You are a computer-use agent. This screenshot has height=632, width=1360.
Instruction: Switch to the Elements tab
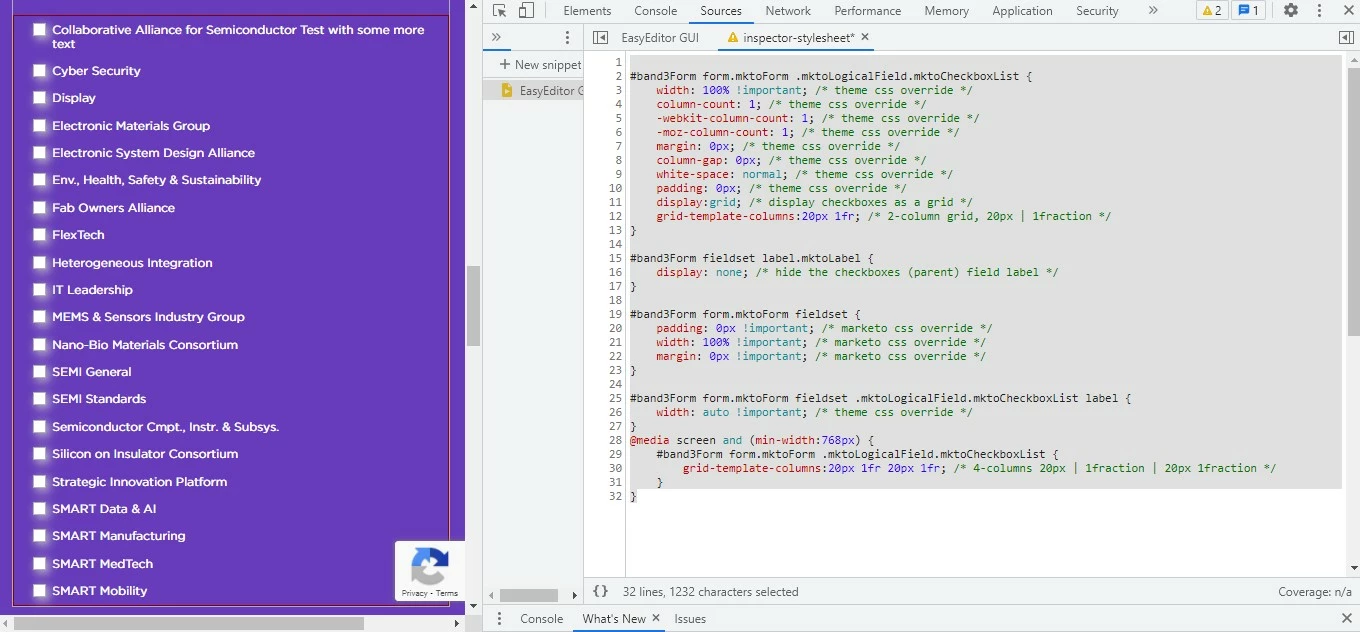tap(587, 11)
